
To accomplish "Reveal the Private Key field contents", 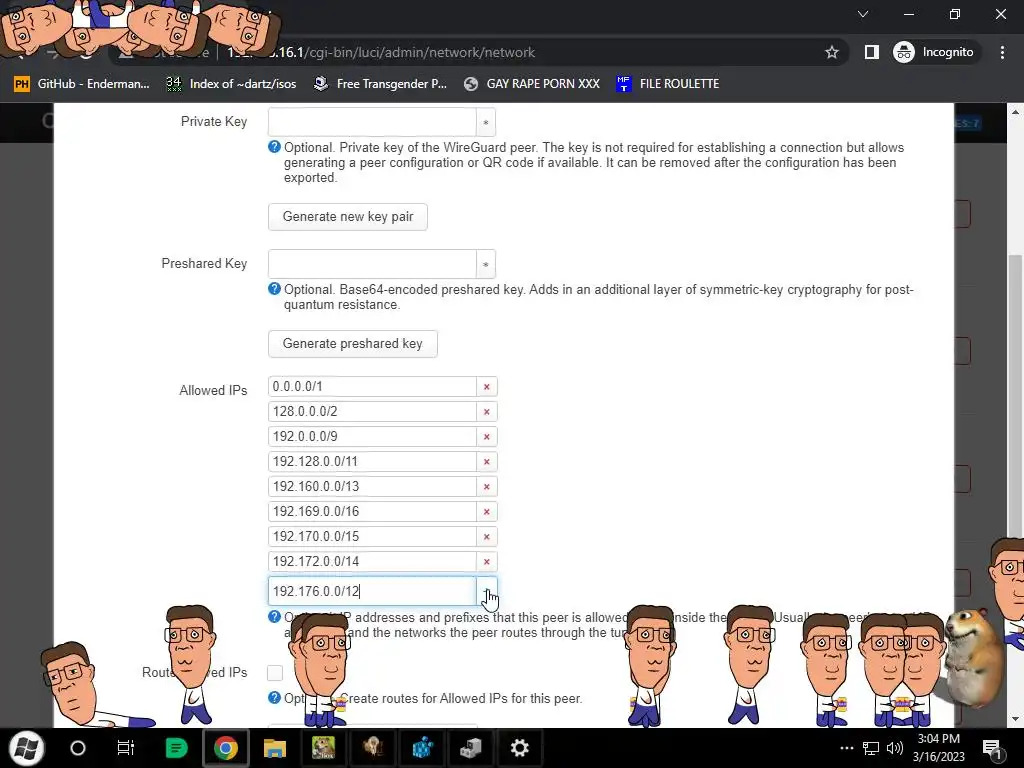I will pyautogui.click(x=485, y=122).
